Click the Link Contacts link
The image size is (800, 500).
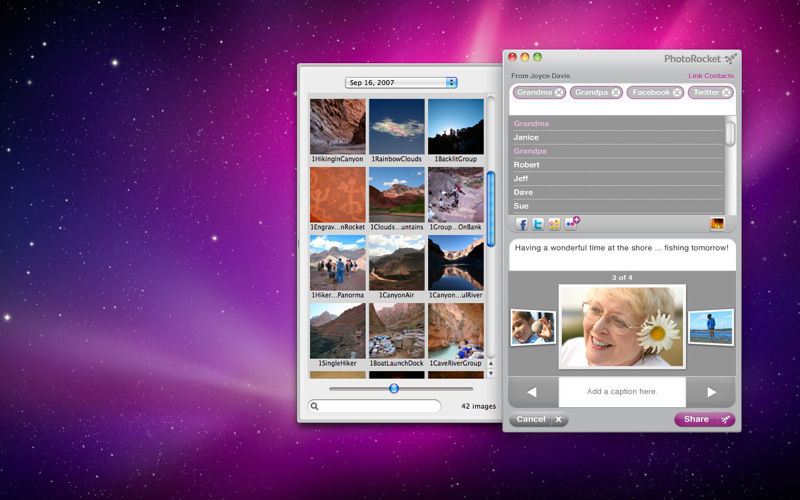pyautogui.click(x=711, y=76)
